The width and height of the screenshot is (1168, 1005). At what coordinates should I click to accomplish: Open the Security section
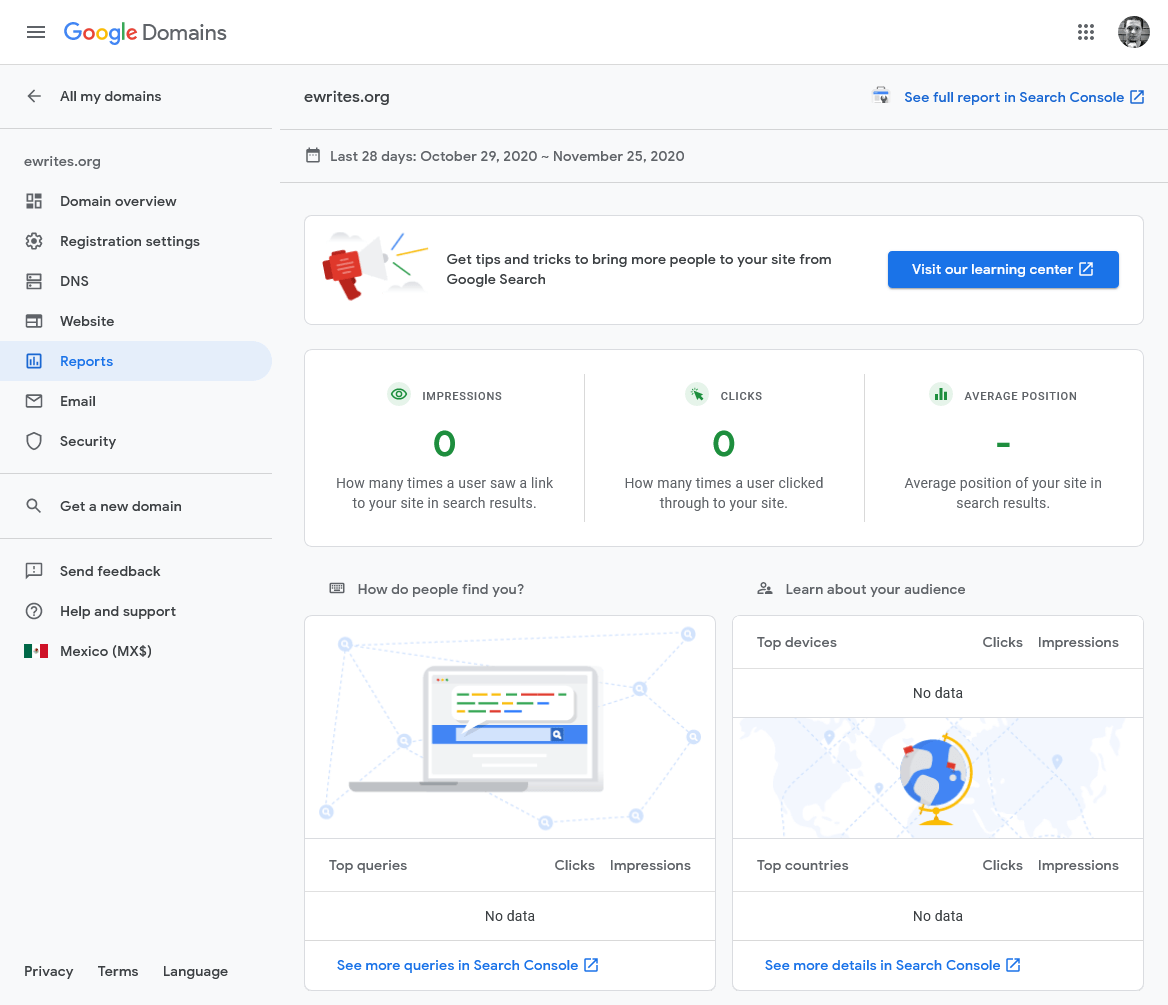136,441
